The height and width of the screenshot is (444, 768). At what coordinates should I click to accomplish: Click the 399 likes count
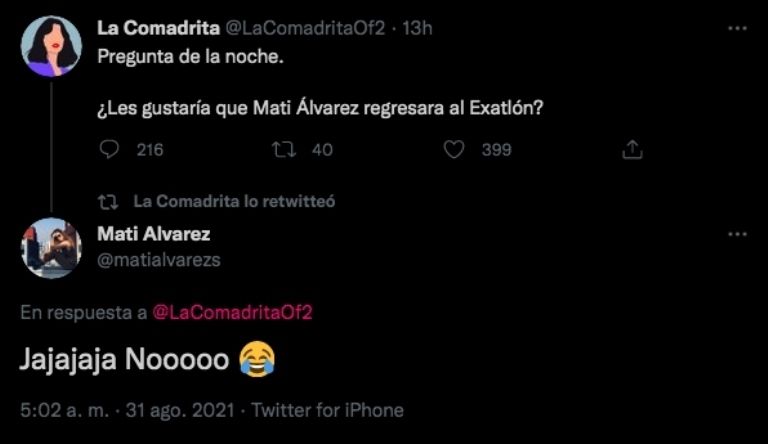(x=496, y=149)
